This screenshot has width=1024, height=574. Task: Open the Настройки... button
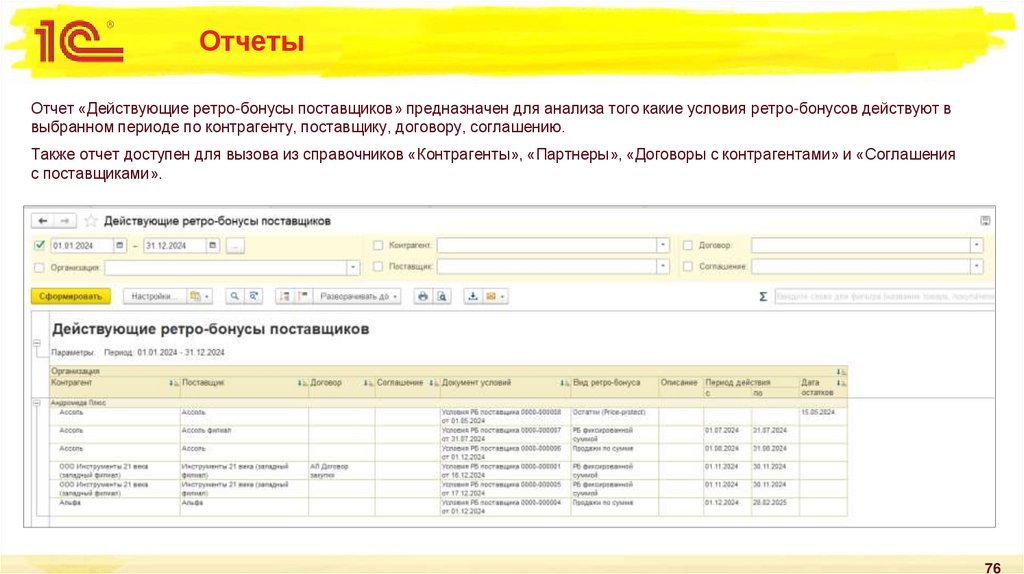pos(153,297)
